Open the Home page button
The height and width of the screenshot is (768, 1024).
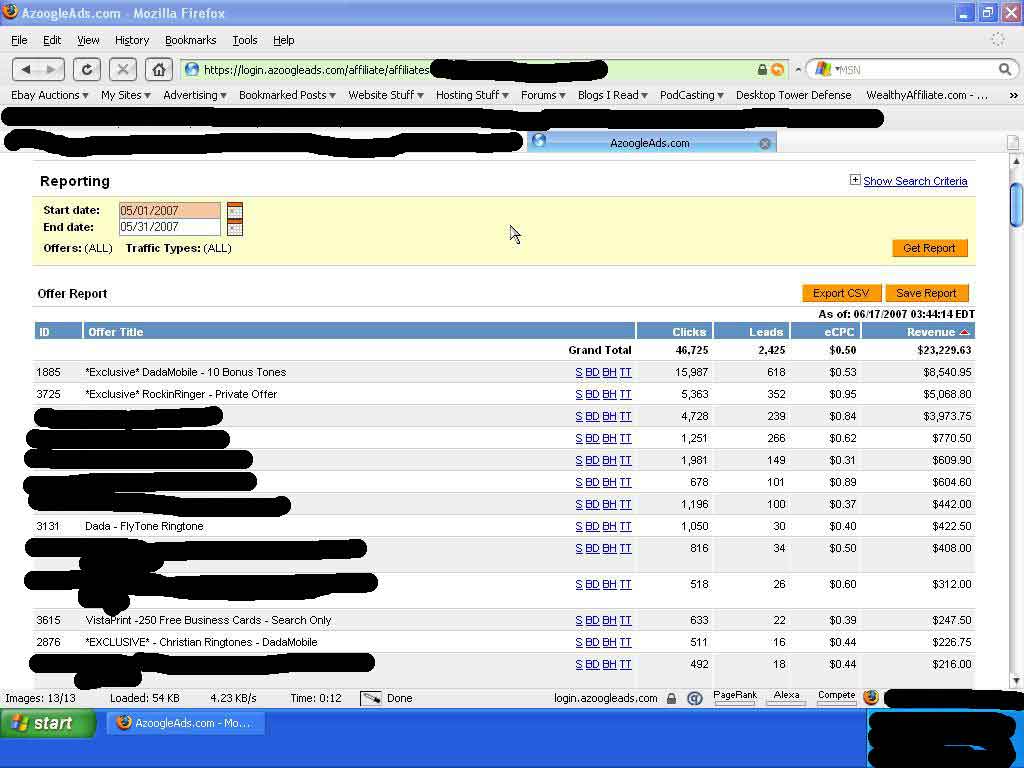tap(159, 69)
